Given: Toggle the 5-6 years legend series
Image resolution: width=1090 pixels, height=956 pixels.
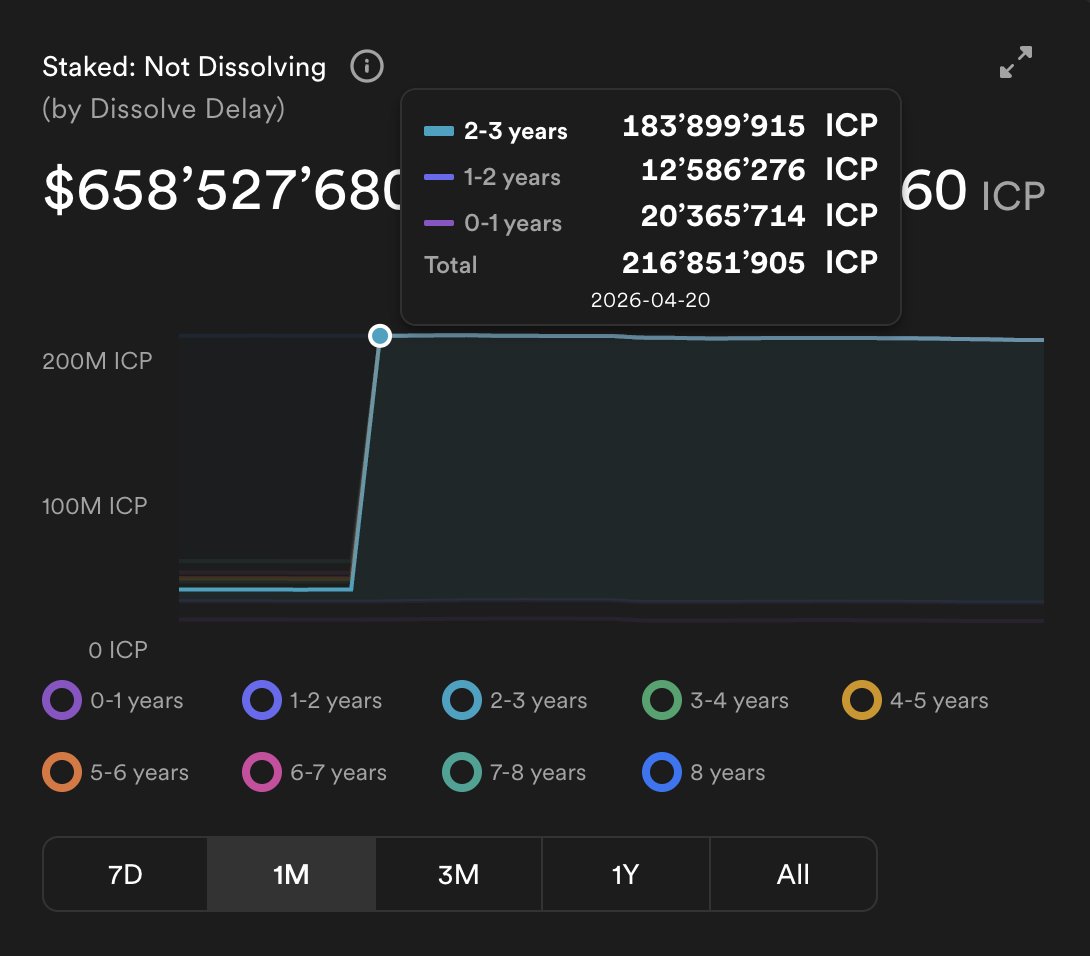Looking at the screenshot, I should coord(115,772).
